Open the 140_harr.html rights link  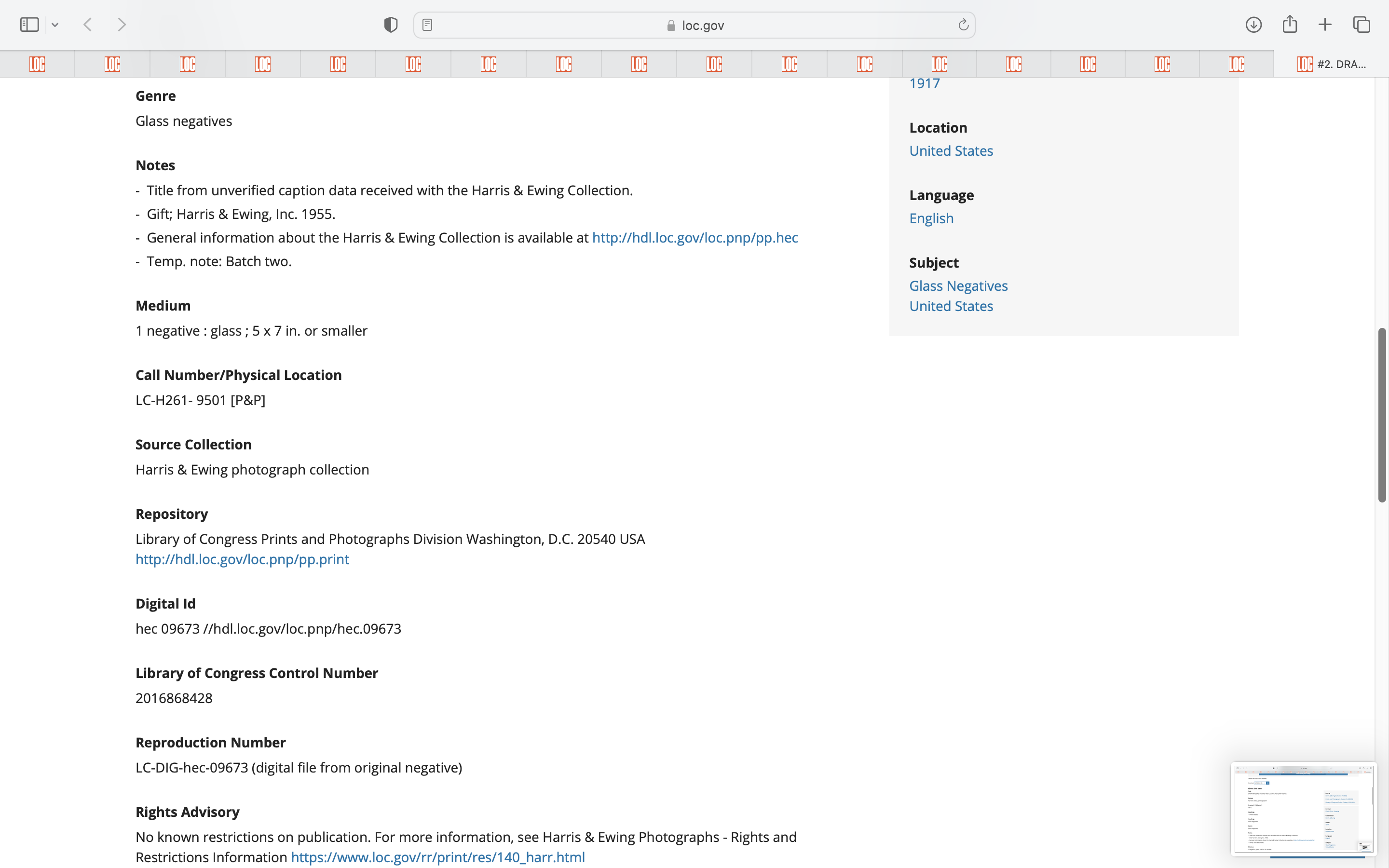tap(437, 857)
